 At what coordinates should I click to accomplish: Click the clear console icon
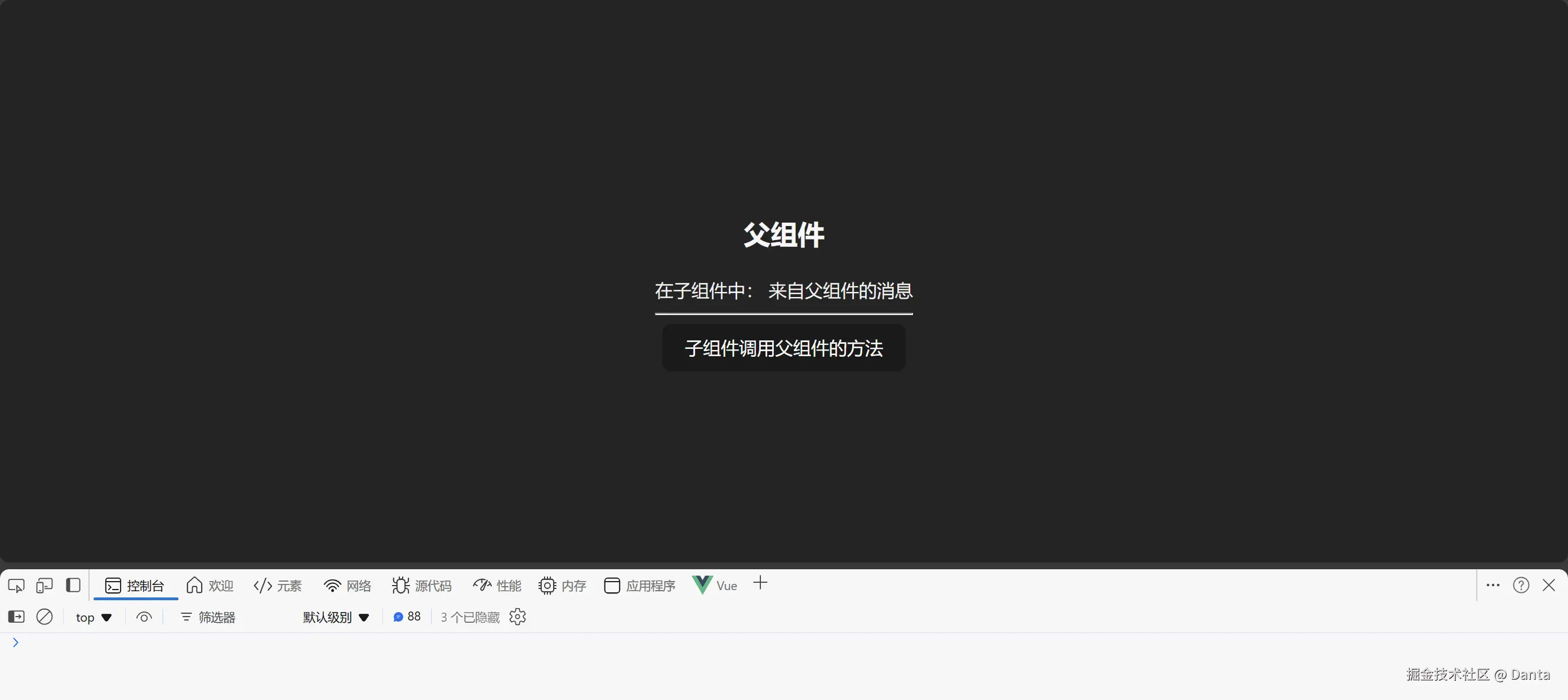pyautogui.click(x=44, y=617)
